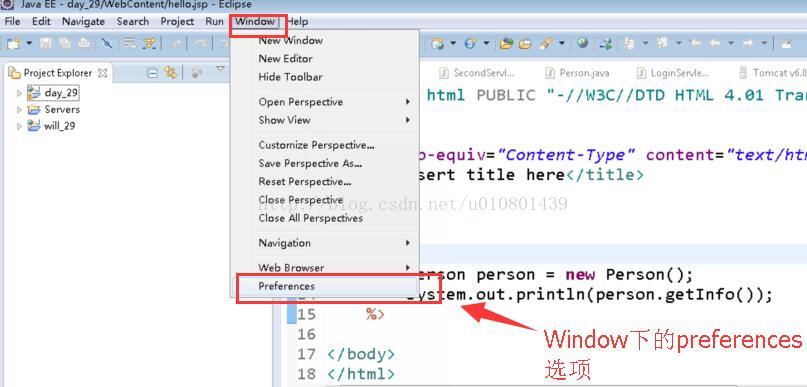Click the Open Web Browser globe icon

click(583, 44)
